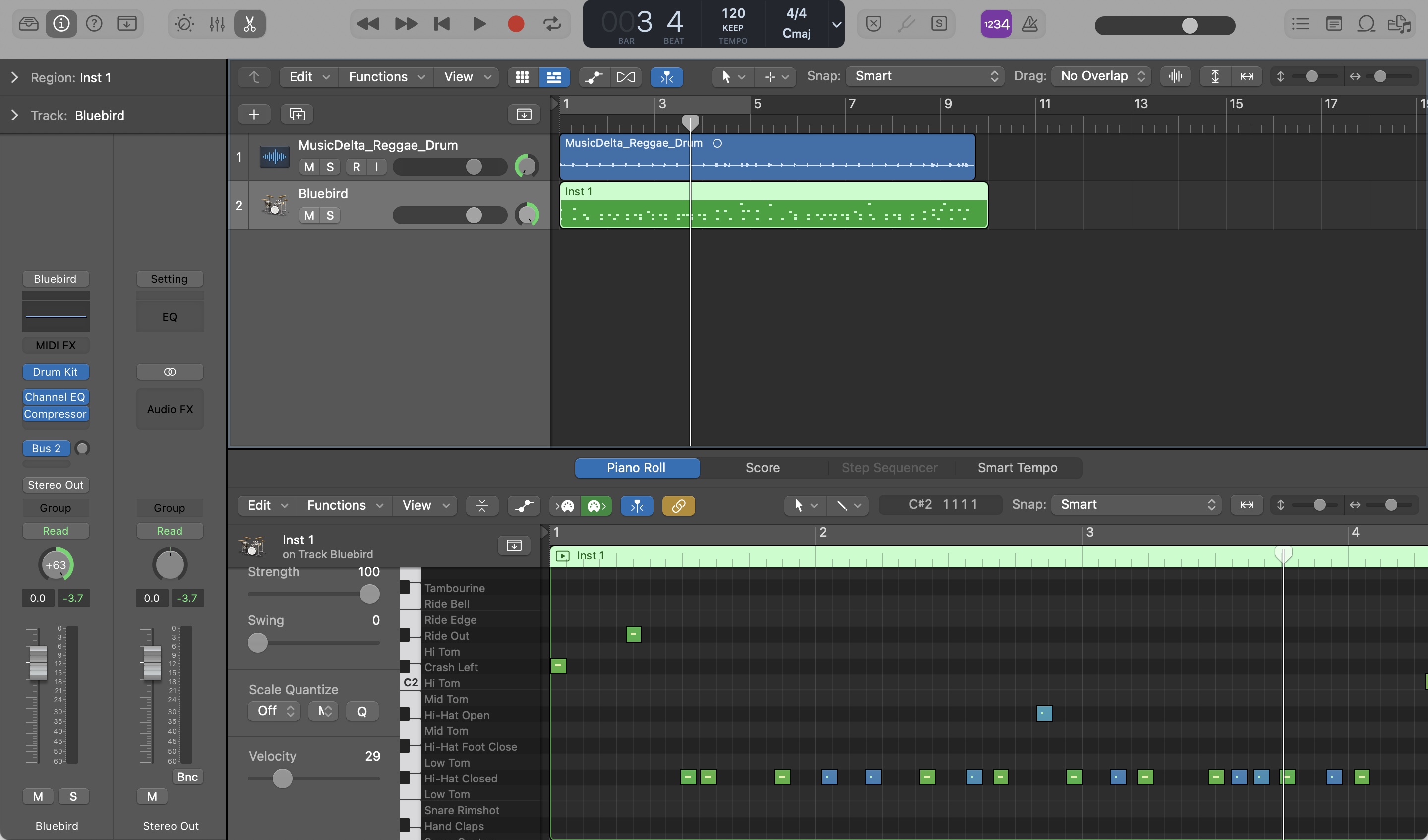Click the Duplicate Track icon

(x=297, y=114)
